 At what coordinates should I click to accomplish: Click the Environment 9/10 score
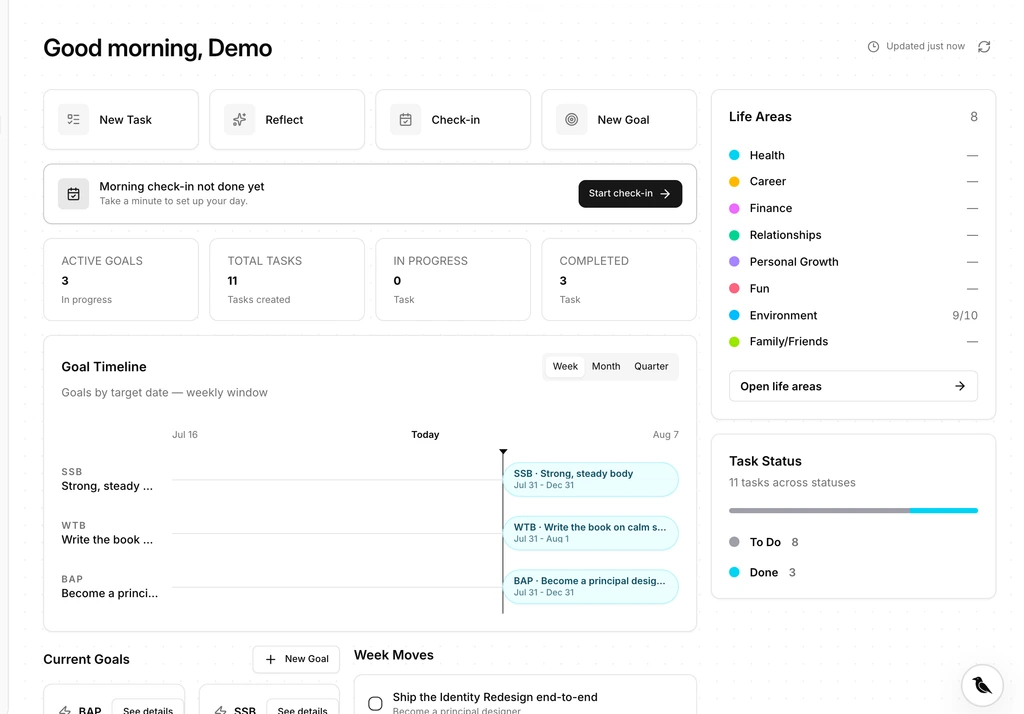tap(965, 316)
